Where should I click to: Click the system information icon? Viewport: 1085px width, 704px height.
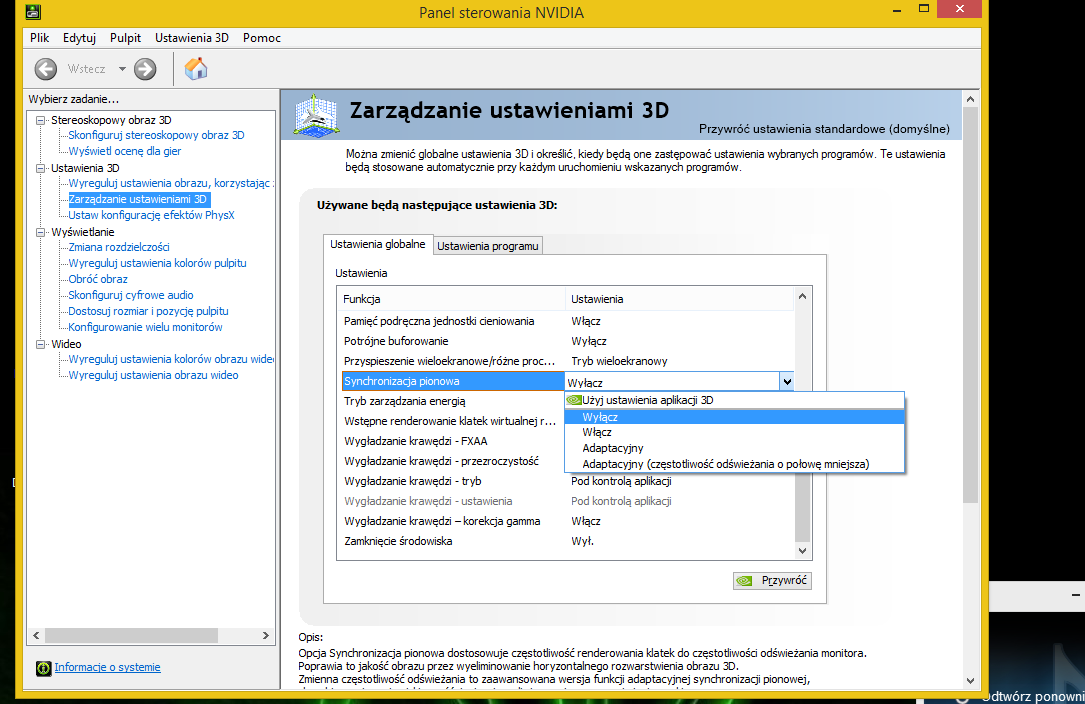pos(44,668)
